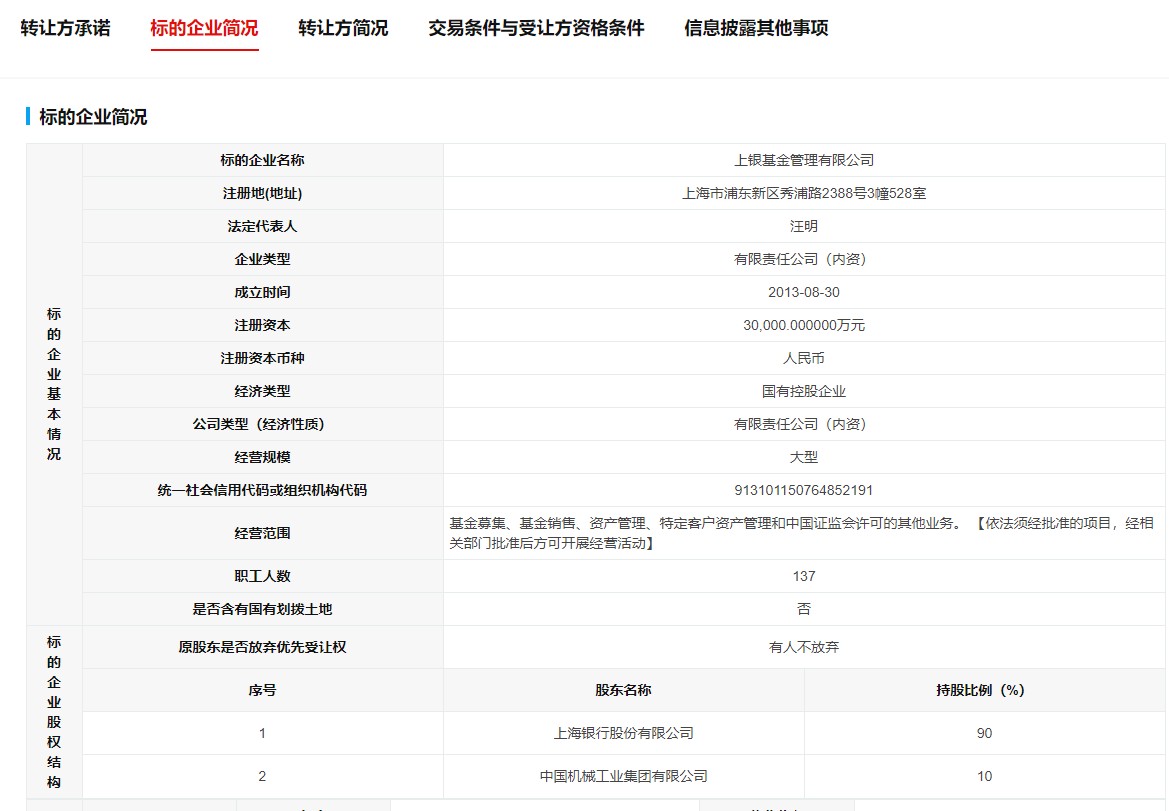Image resolution: width=1169 pixels, height=811 pixels.
Task: Click shareholding percentage 90
Action: (984, 733)
